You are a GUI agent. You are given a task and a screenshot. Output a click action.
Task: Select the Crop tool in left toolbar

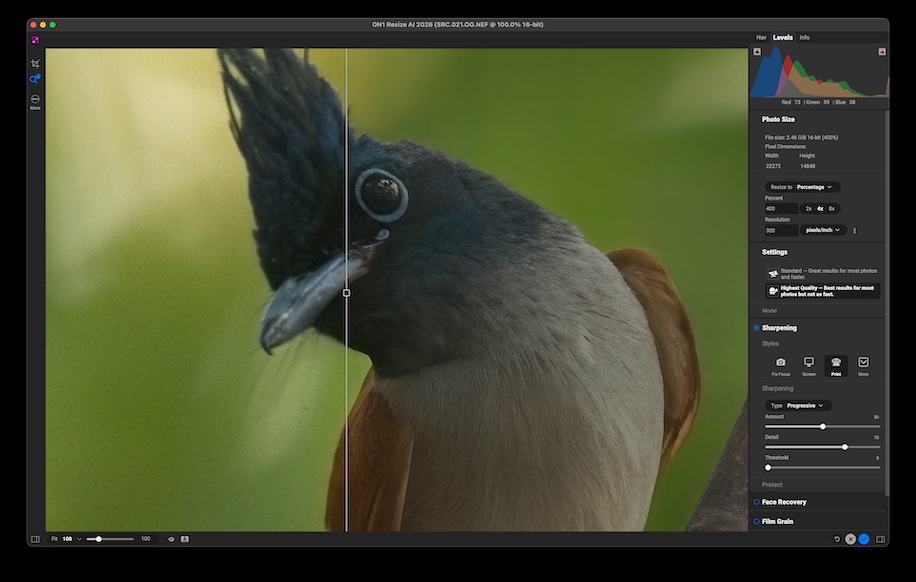pos(35,63)
